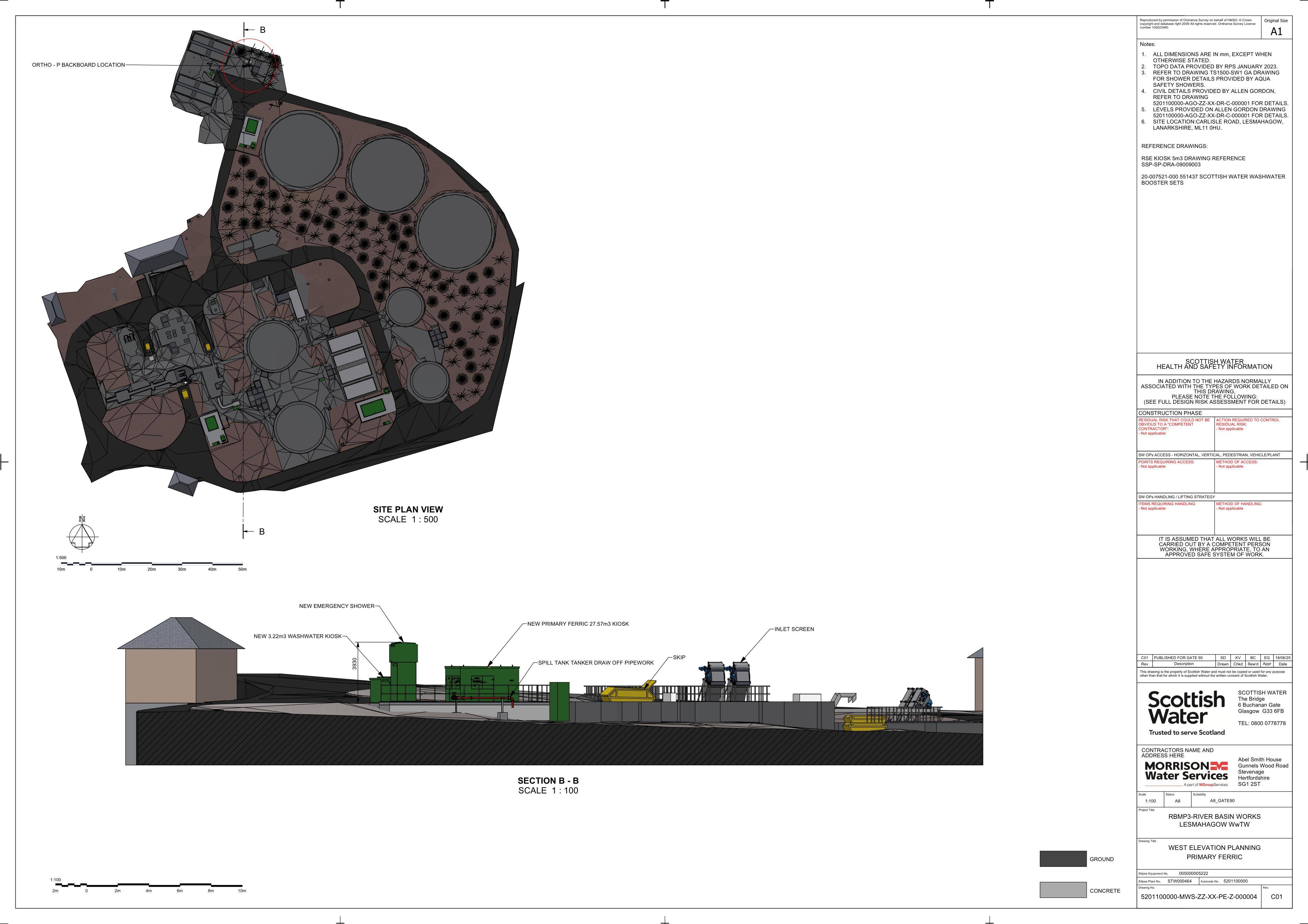The height and width of the screenshot is (924, 1308).
Task: Click the 1:500 scale bar
Action: point(152,564)
